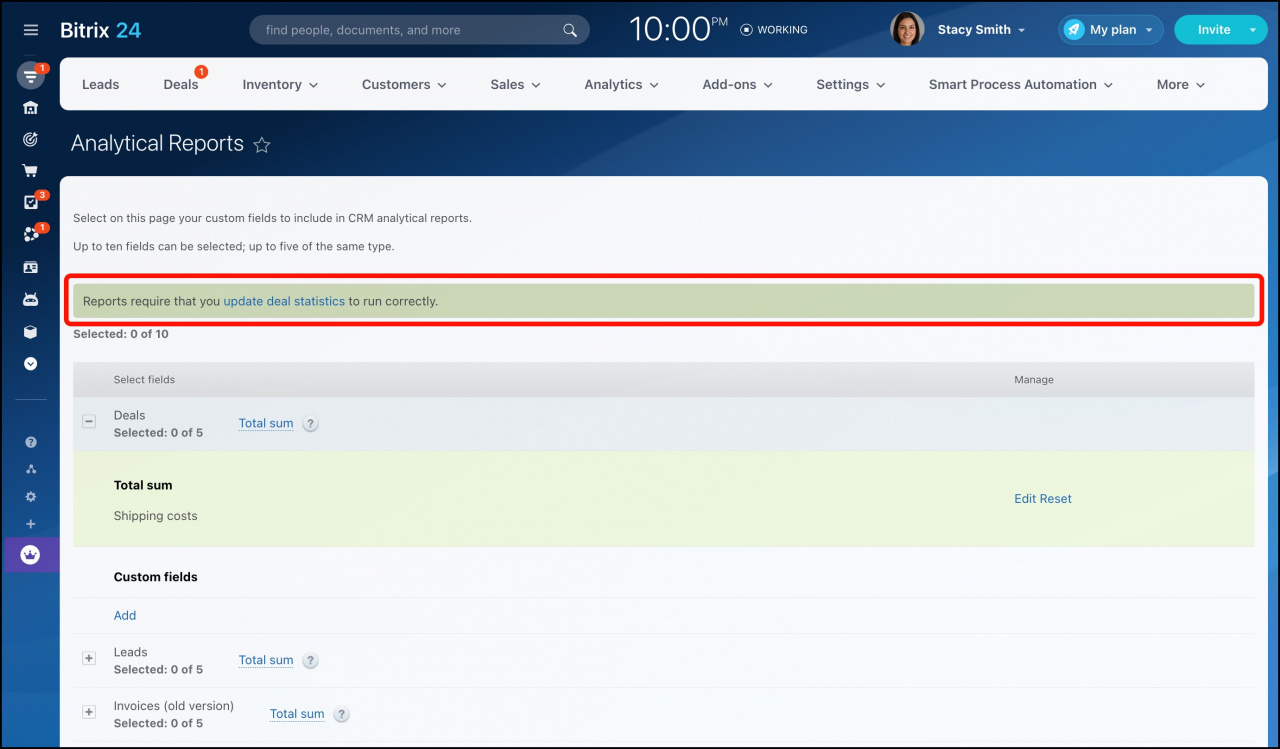Open the help question mark sidebar icon
This screenshot has height=749, width=1280.
coord(30,442)
